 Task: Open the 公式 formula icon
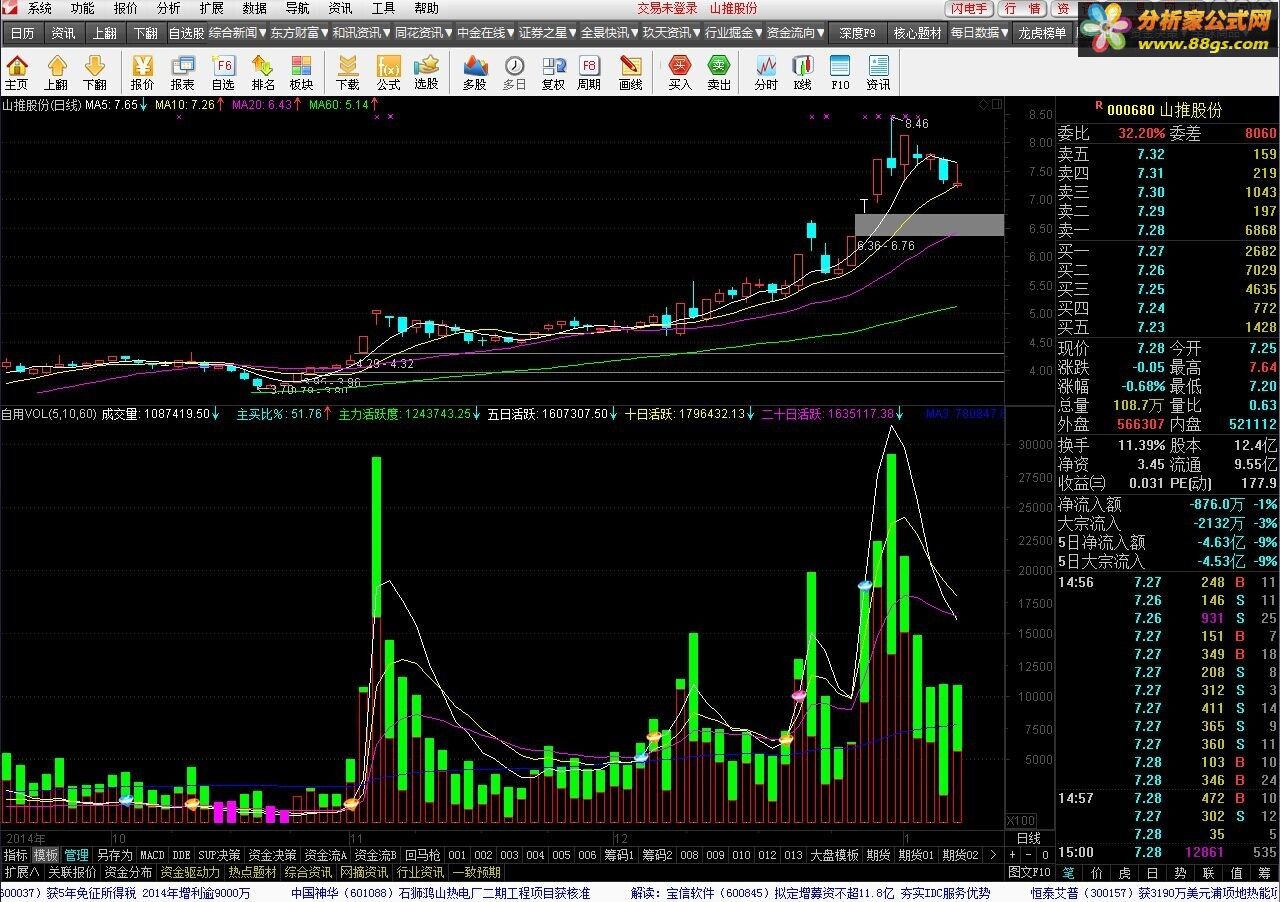pyautogui.click(x=388, y=73)
